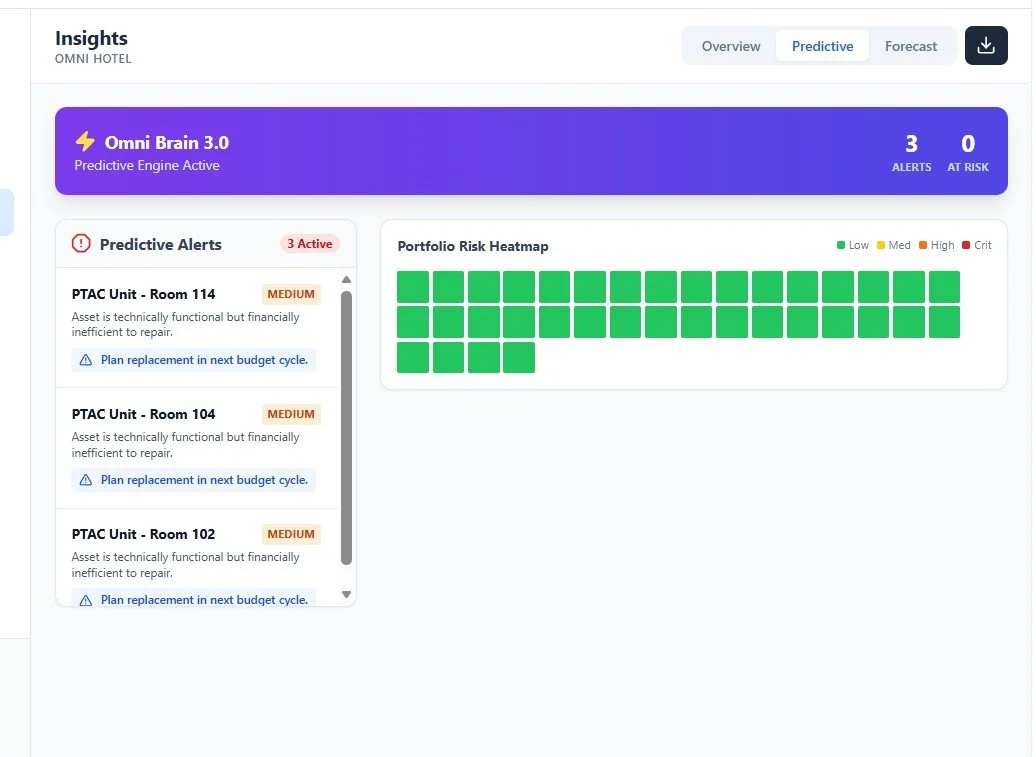This screenshot has height=757, width=1036.
Task: Open the Forecast tab
Action: (910, 46)
